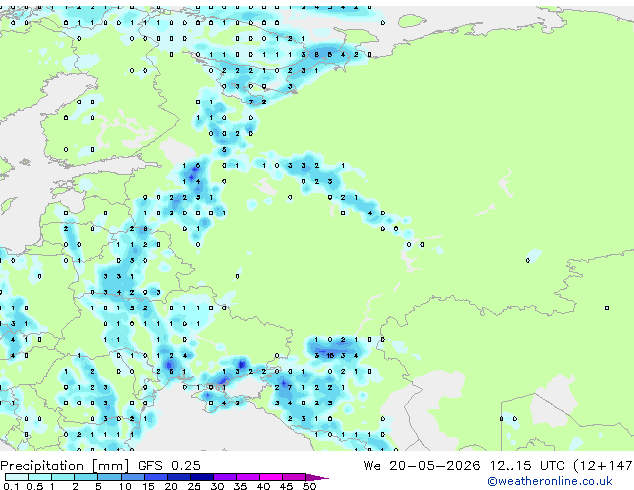Click the 30 mm purple legend swatch
This screenshot has width=634, height=490.
225,477
